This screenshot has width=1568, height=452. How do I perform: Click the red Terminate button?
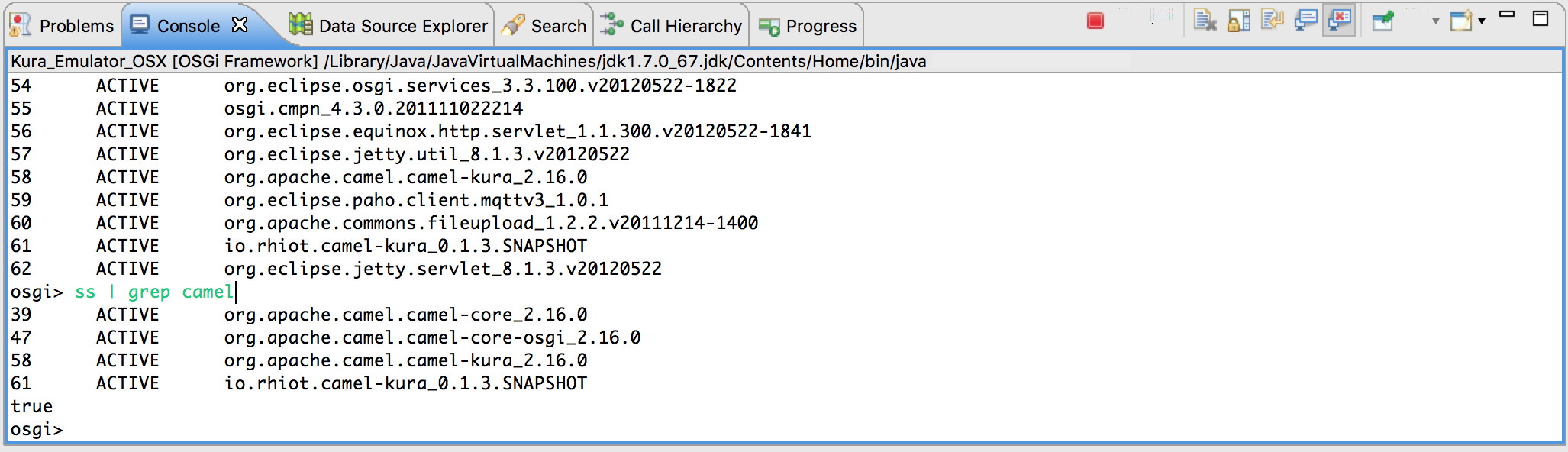1095,21
